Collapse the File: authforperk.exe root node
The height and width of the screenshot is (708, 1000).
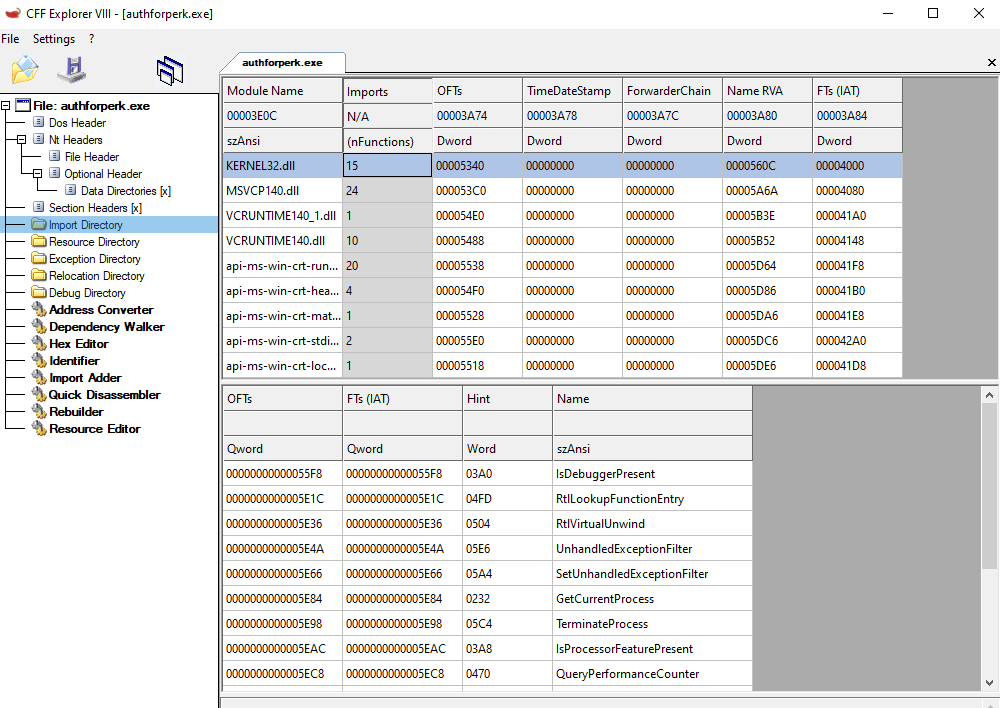click(x=6, y=106)
